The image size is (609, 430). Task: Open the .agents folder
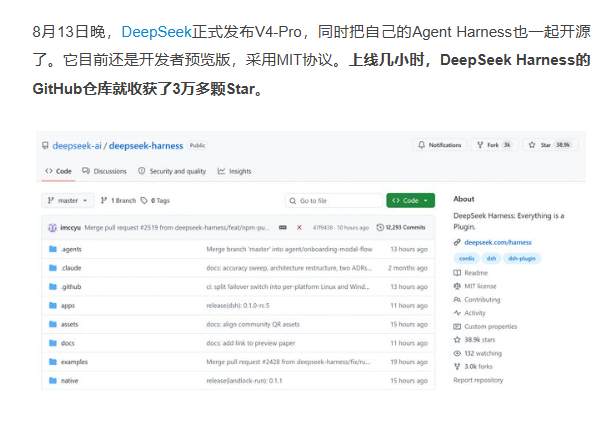point(71,249)
